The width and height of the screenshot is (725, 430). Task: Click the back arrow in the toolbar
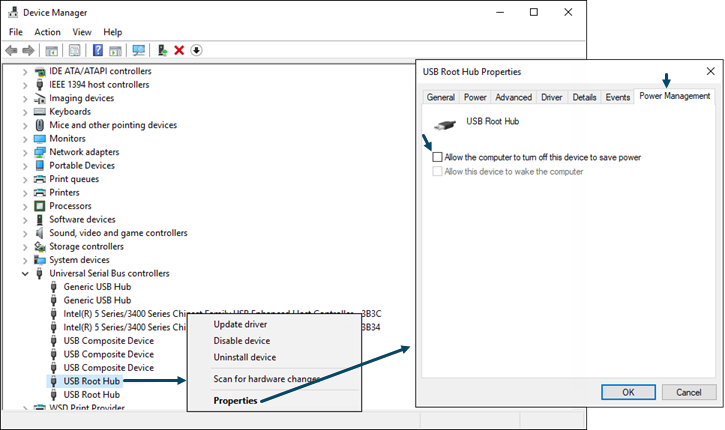tap(11, 50)
